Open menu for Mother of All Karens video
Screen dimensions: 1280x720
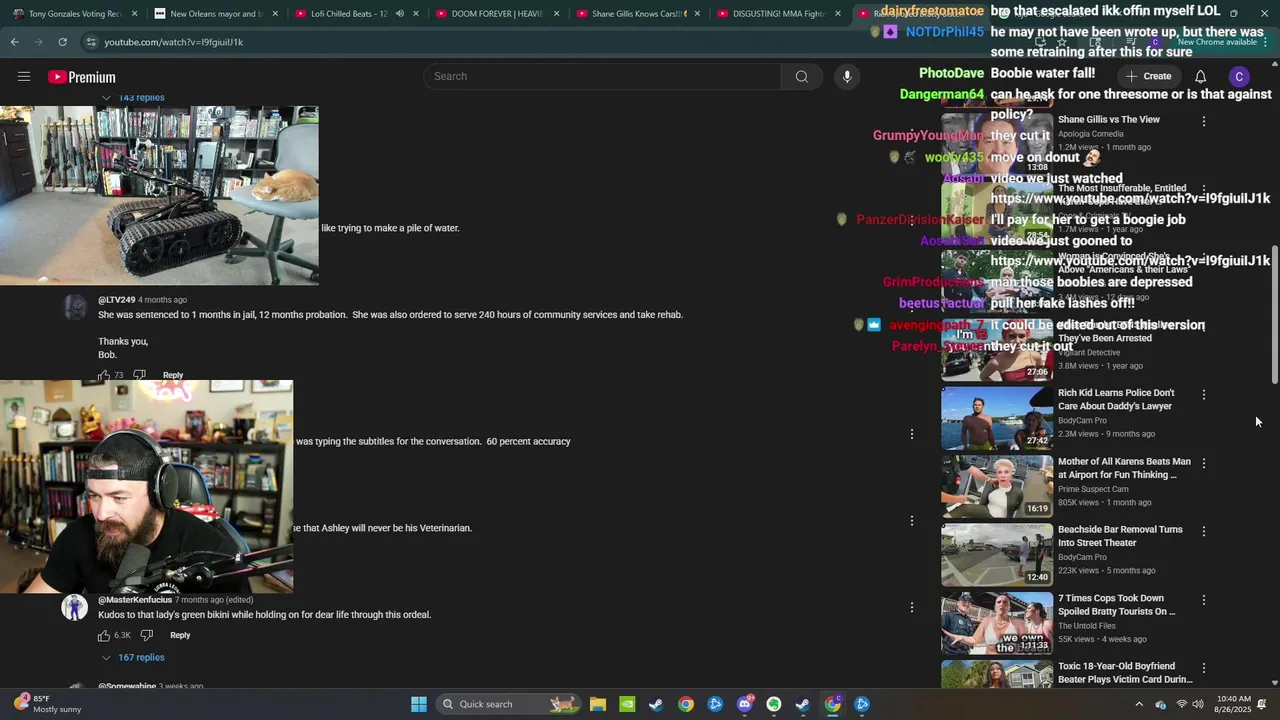(1203, 463)
